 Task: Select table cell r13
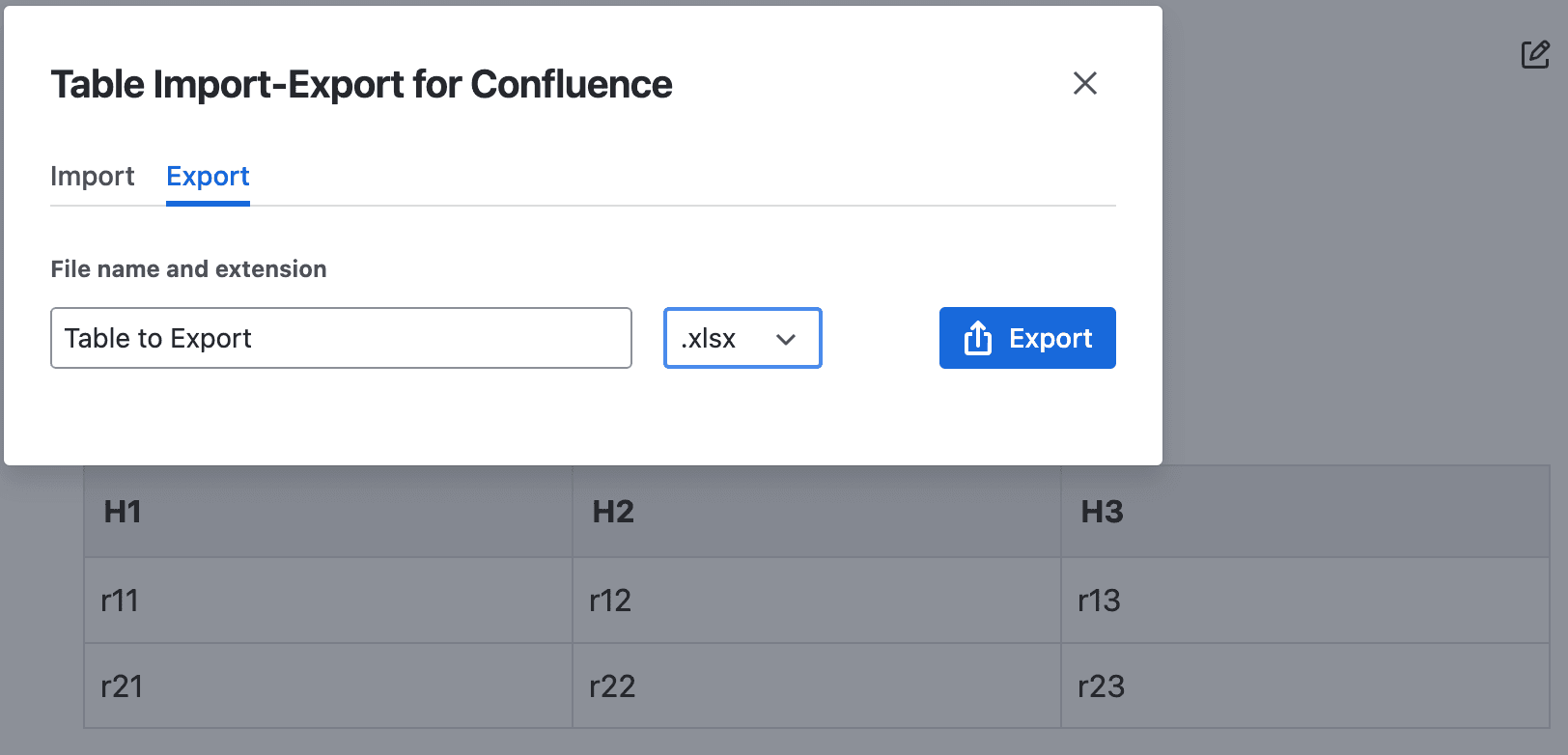[1304, 601]
